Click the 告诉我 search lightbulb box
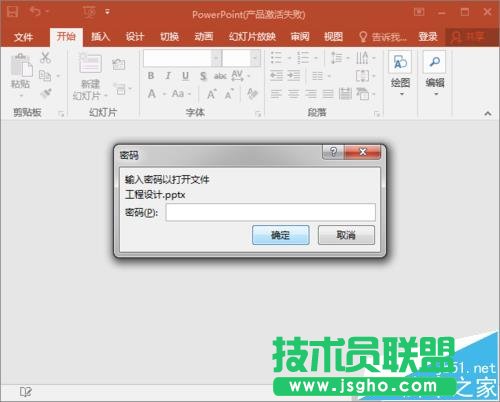The width and height of the screenshot is (500, 402). (x=383, y=37)
